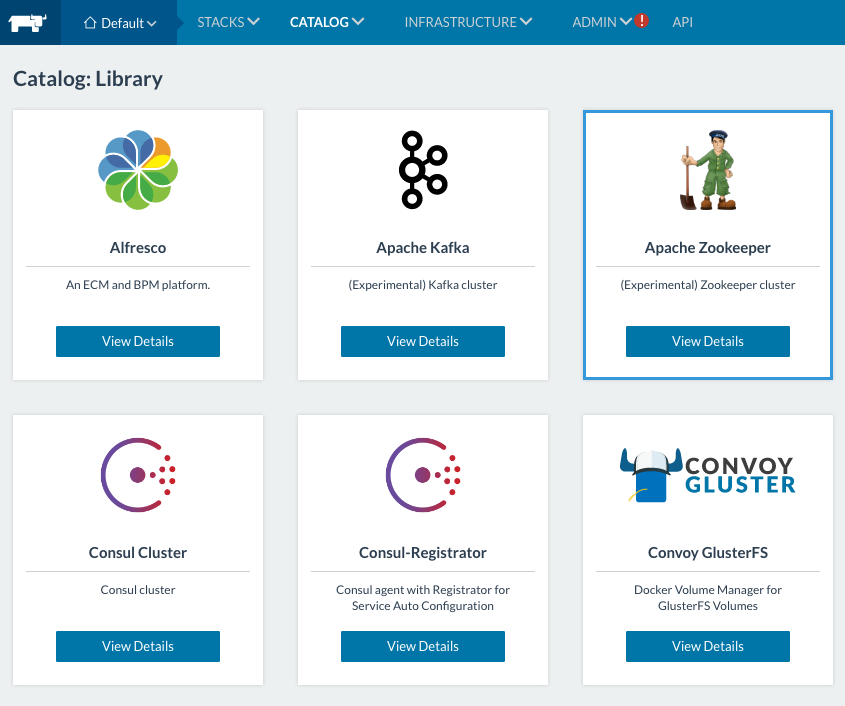This screenshot has width=845, height=706.
Task: View details for Alfresco
Action: coord(138,341)
